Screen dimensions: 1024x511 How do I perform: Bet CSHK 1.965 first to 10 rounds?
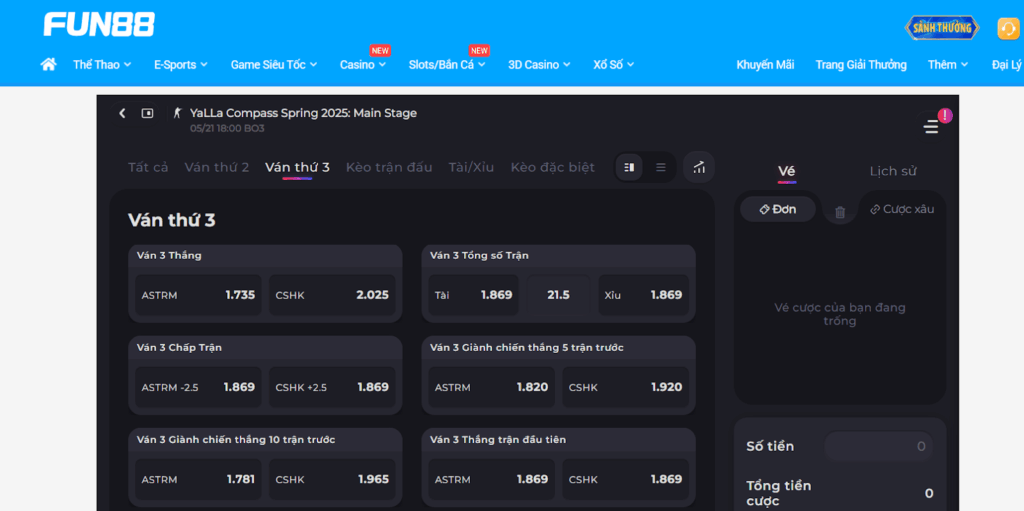[332, 480]
